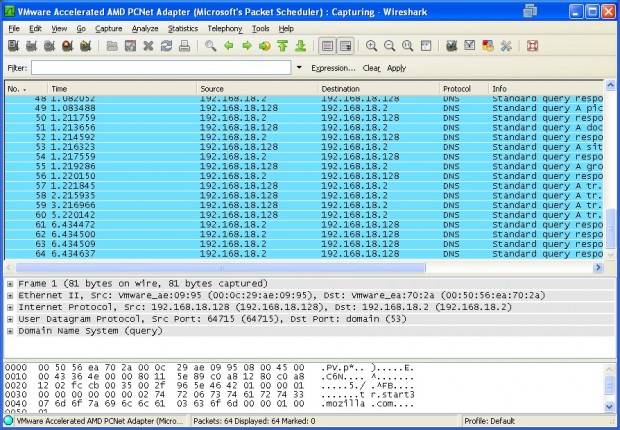Focus the Filter text input field
Screen dimensions: 620x430
pos(161,68)
